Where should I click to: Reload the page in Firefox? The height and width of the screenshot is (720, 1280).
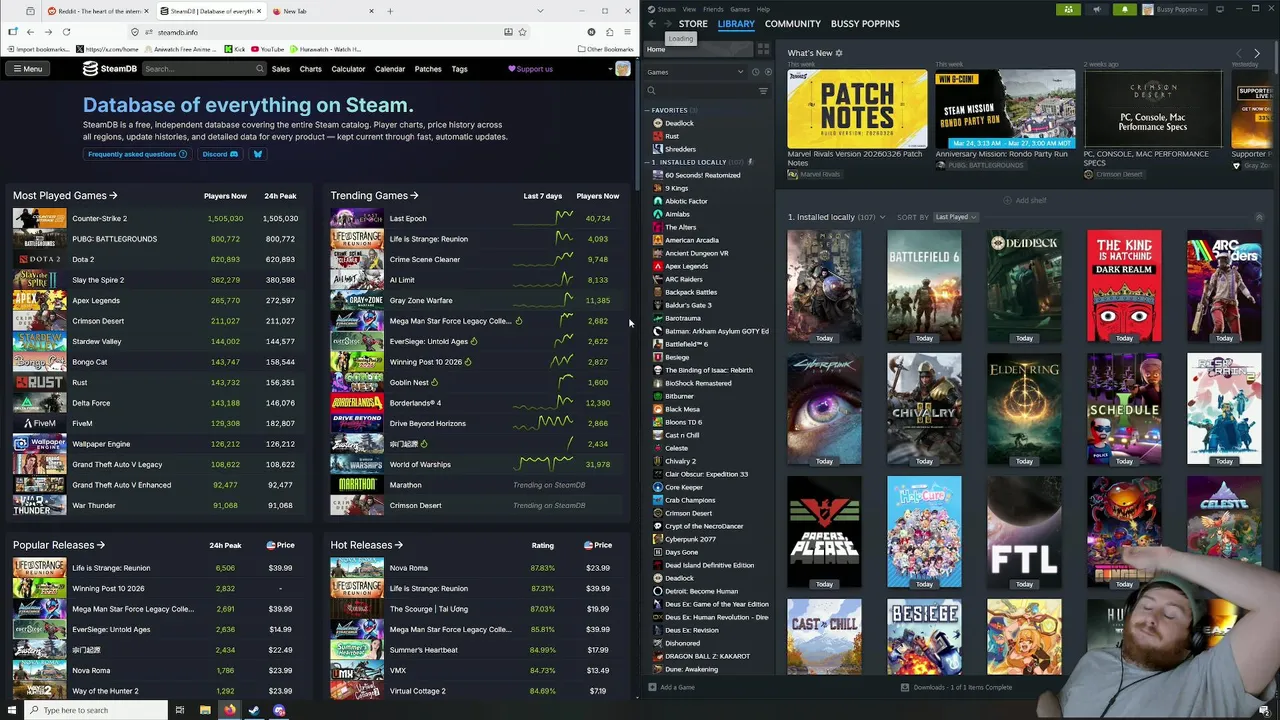click(x=66, y=32)
